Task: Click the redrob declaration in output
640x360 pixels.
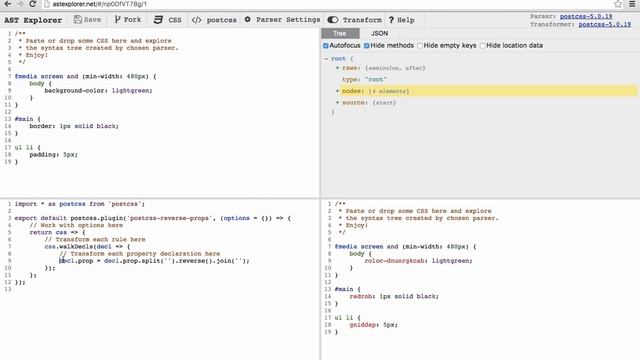Action: pyautogui.click(x=394, y=296)
